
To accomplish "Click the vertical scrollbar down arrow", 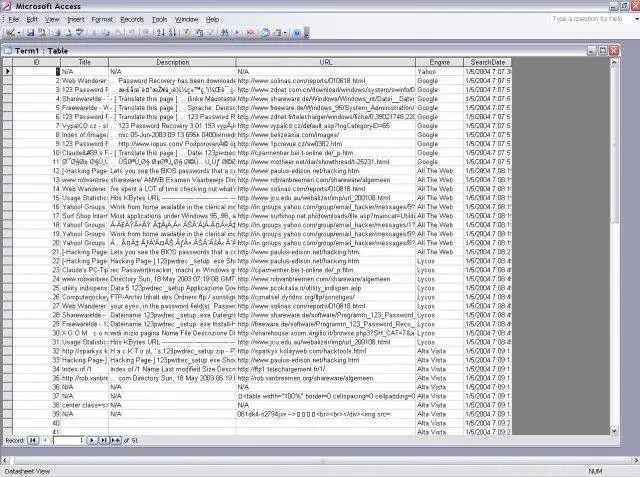I will pyautogui.click(x=614, y=431).
